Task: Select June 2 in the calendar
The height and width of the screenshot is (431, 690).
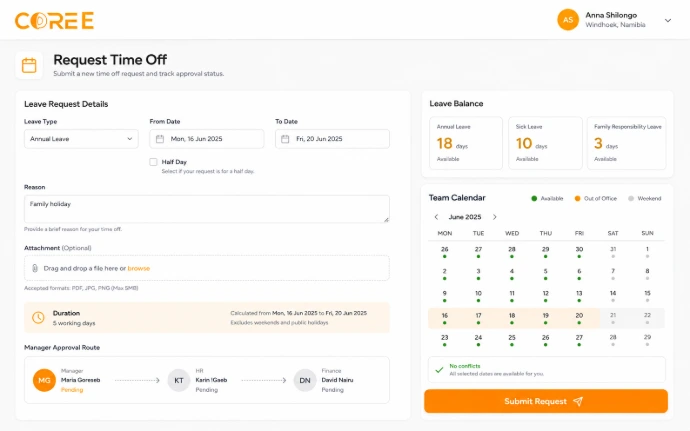Action: [x=444, y=274]
